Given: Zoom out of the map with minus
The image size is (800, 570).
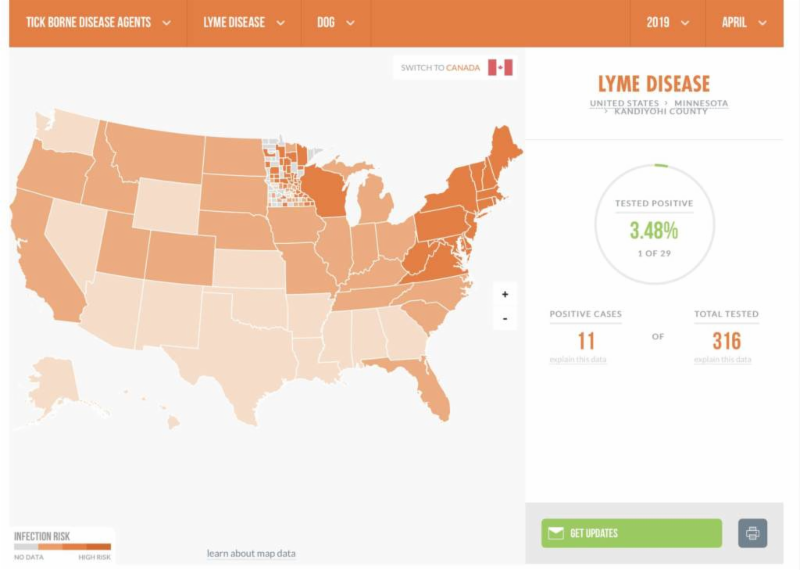Looking at the screenshot, I should click(505, 319).
